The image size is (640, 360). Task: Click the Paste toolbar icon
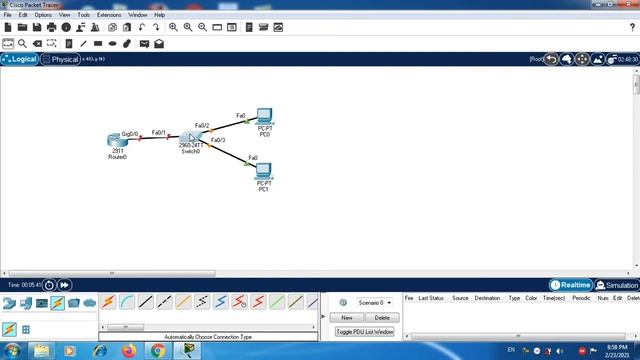coord(127,27)
